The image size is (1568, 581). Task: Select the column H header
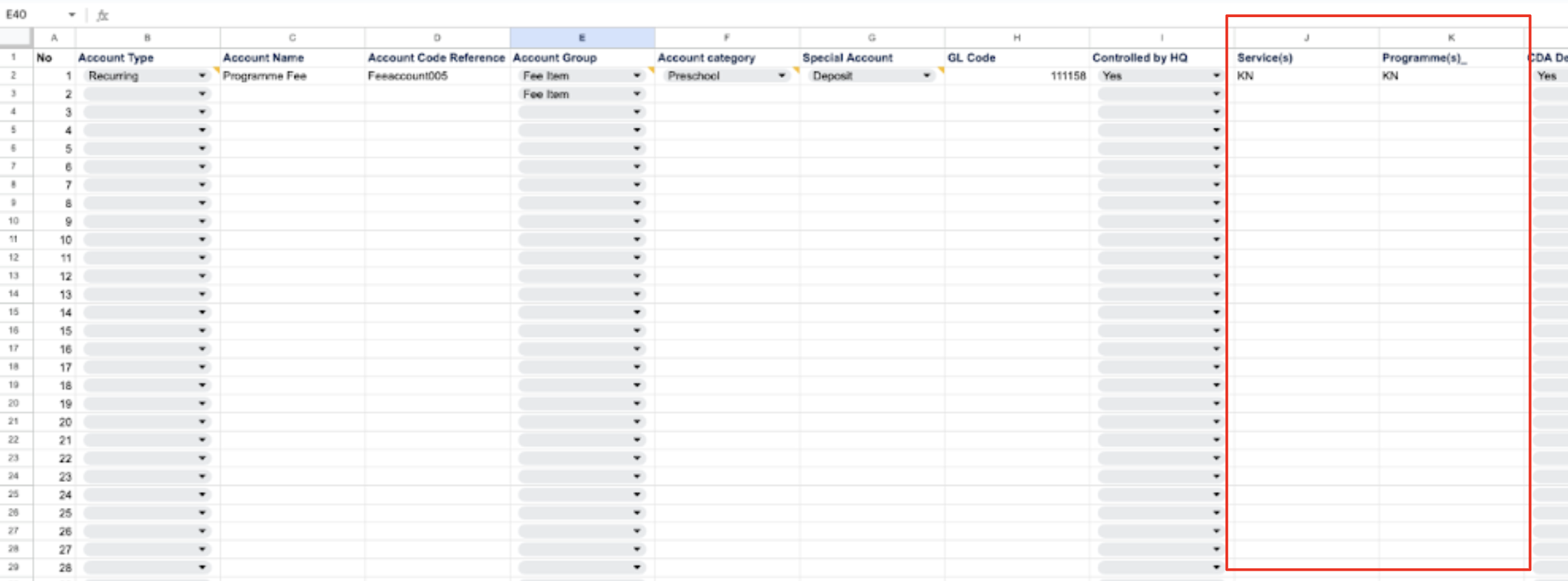(x=1016, y=38)
